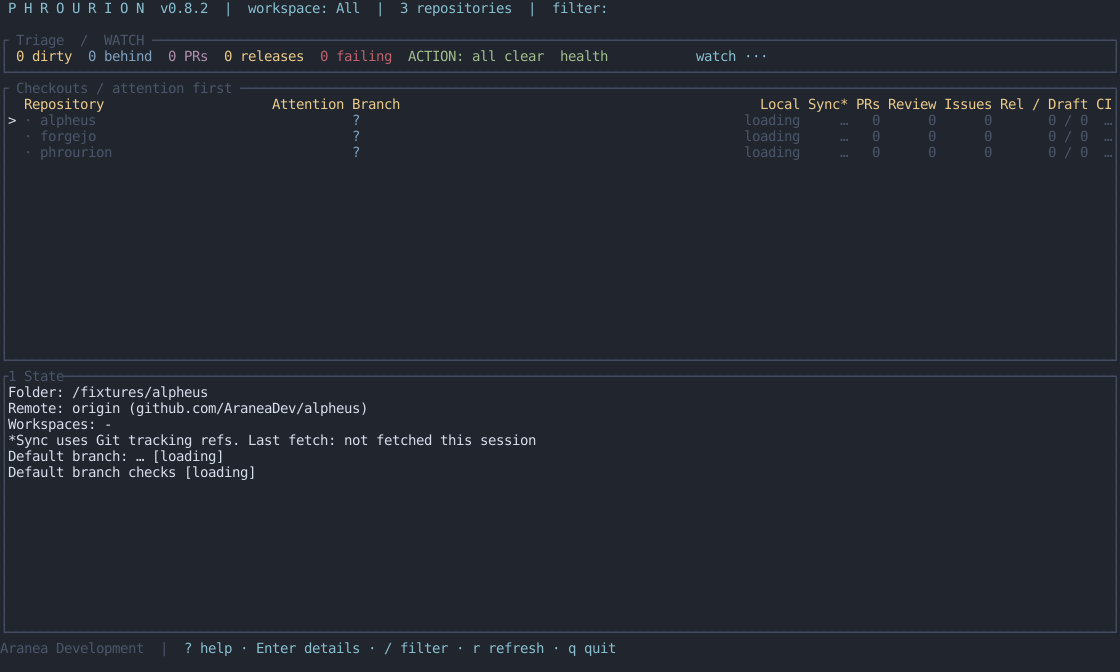Click the '1 State' panel title
This screenshot has width=1120, height=672.
(36, 376)
